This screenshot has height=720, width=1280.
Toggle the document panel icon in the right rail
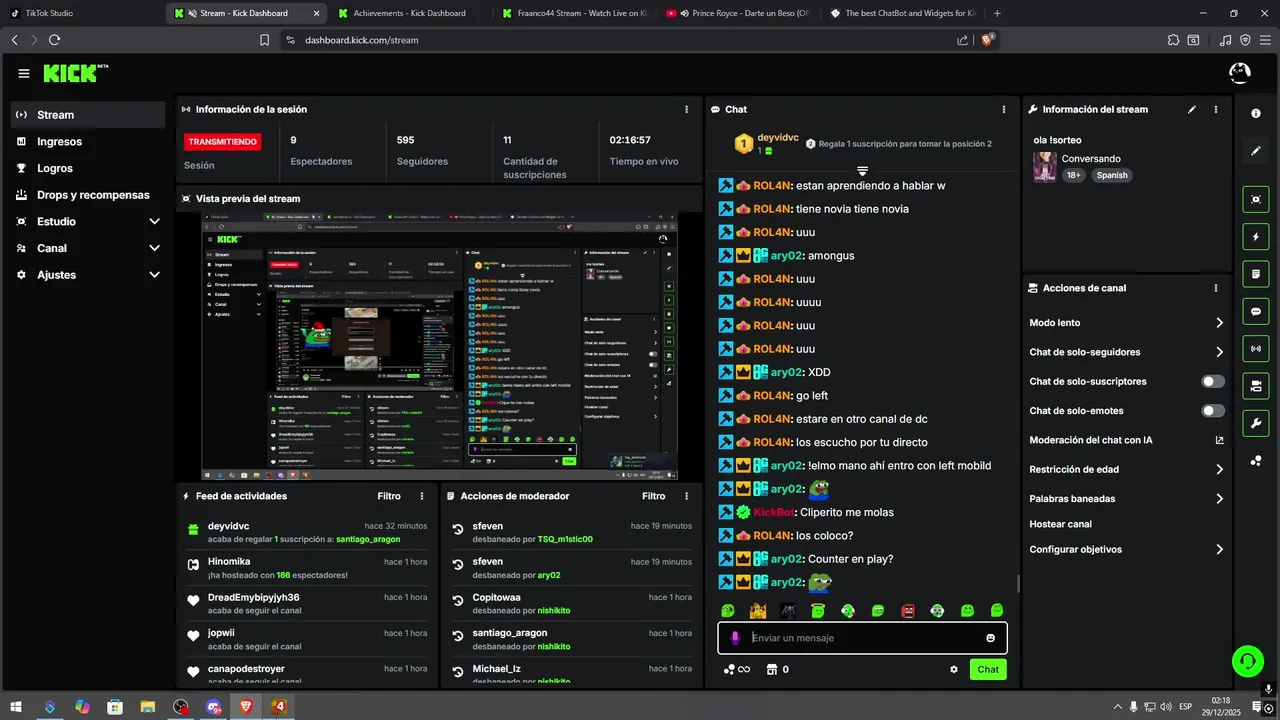point(1256,274)
